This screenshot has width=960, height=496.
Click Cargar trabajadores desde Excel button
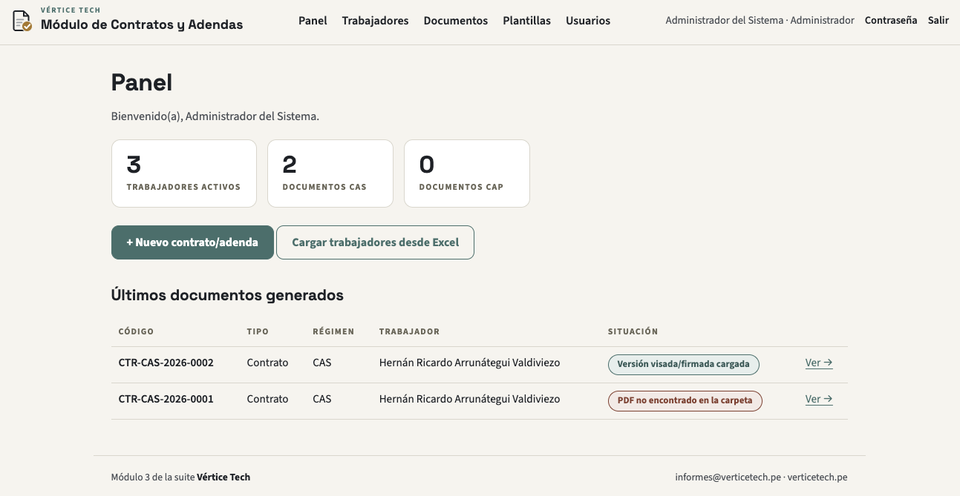pos(375,242)
